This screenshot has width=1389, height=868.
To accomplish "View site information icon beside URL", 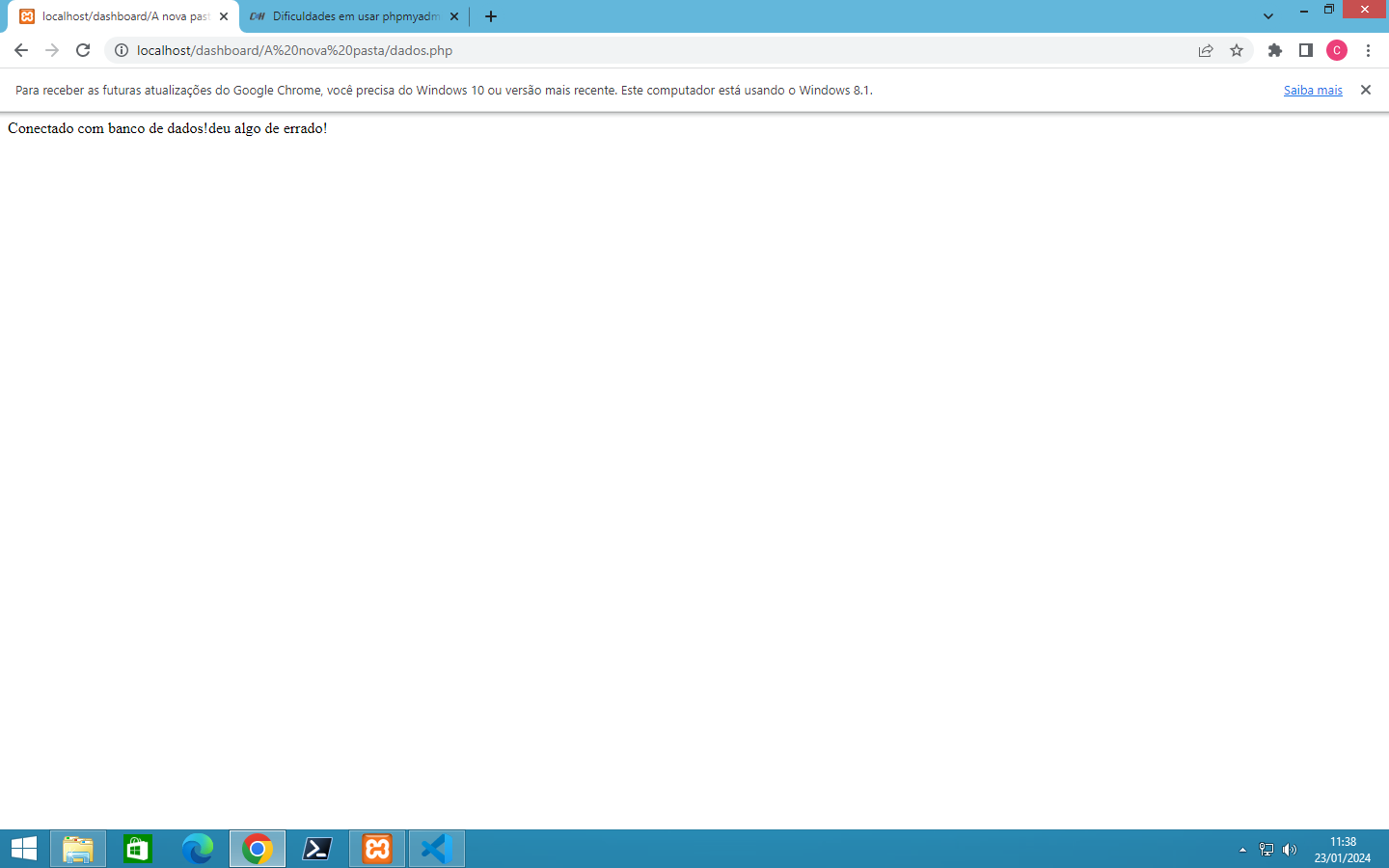I will point(122,50).
